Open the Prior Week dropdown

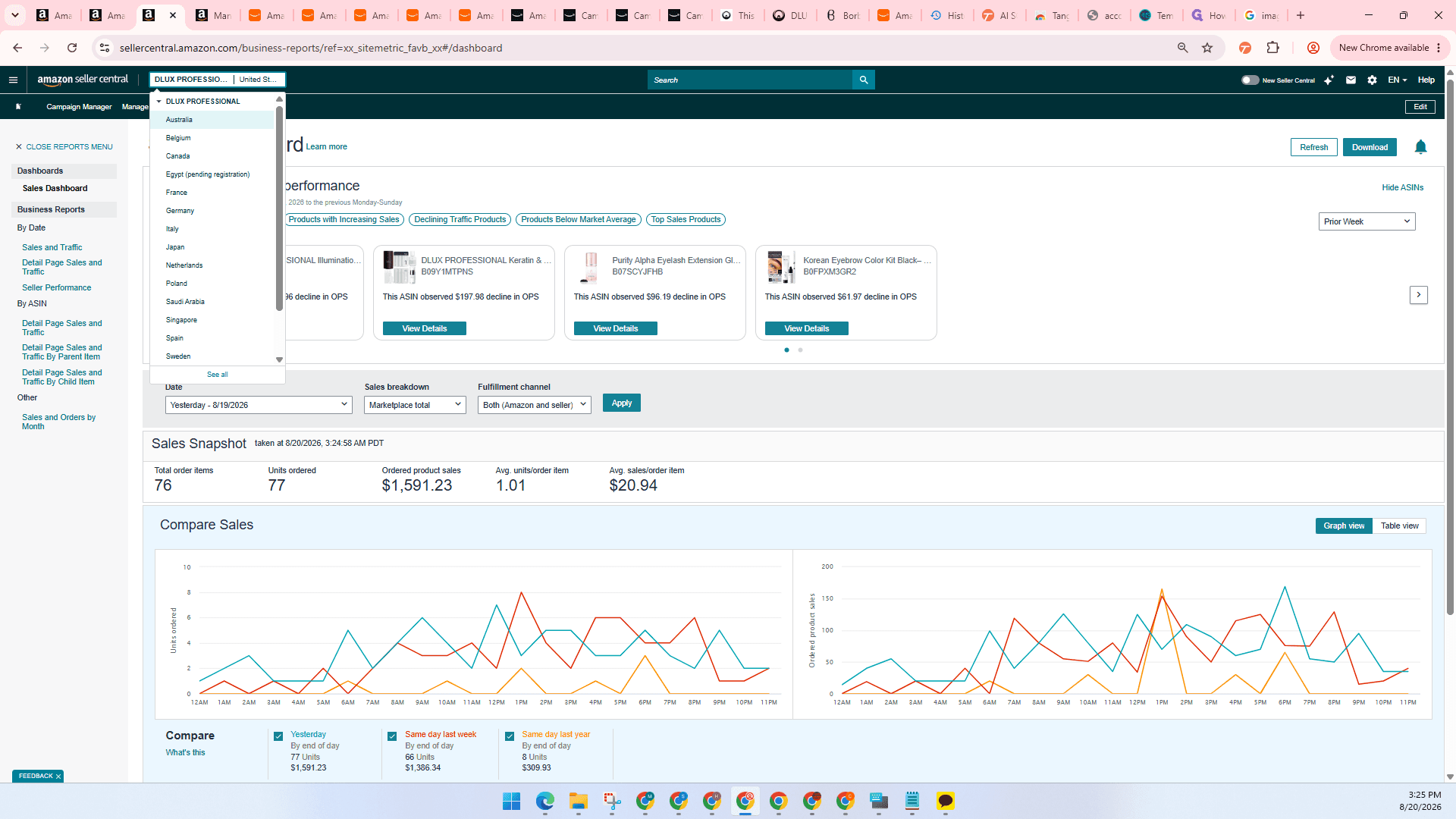(x=1367, y=221)
